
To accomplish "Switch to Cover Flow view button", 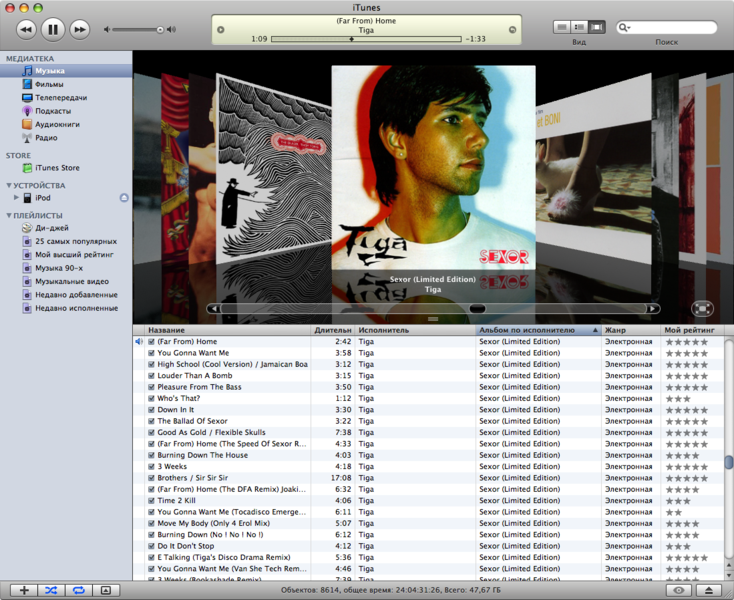I will pos(597,27).
